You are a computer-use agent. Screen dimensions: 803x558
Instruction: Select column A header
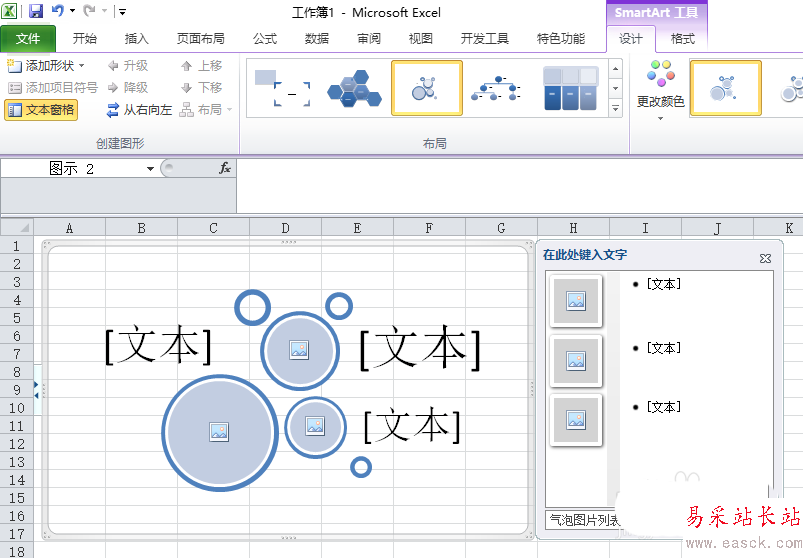point(70,228)
